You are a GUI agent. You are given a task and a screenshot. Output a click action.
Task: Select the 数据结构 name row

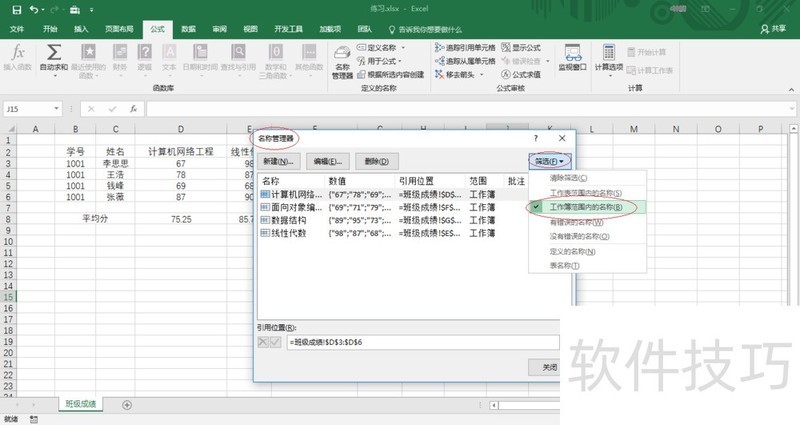393,220
